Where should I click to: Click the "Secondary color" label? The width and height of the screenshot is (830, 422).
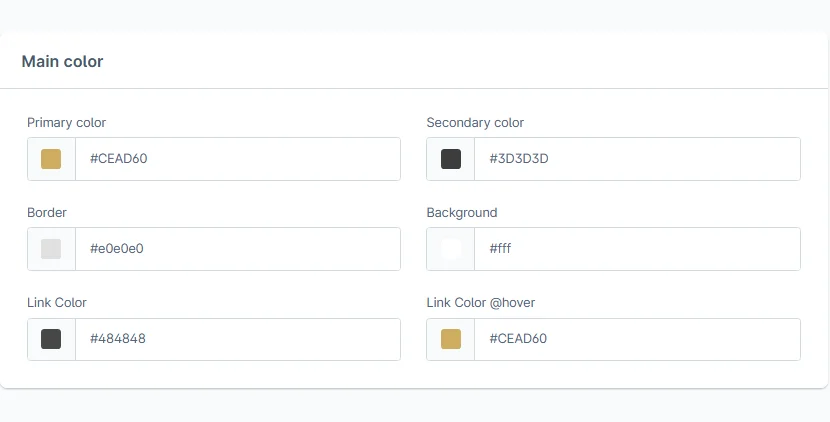click(475, 123)
